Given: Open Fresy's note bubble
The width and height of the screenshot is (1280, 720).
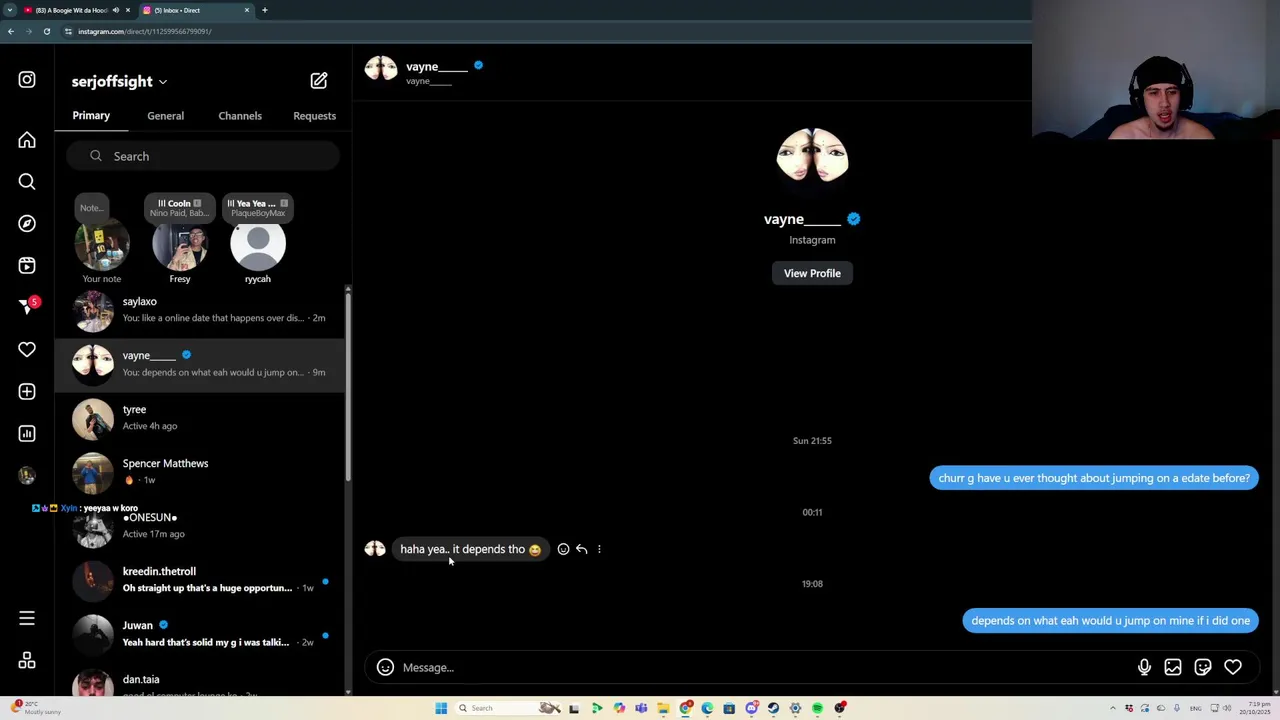Looking at the screenshot, I should click(x=180, y=208).
